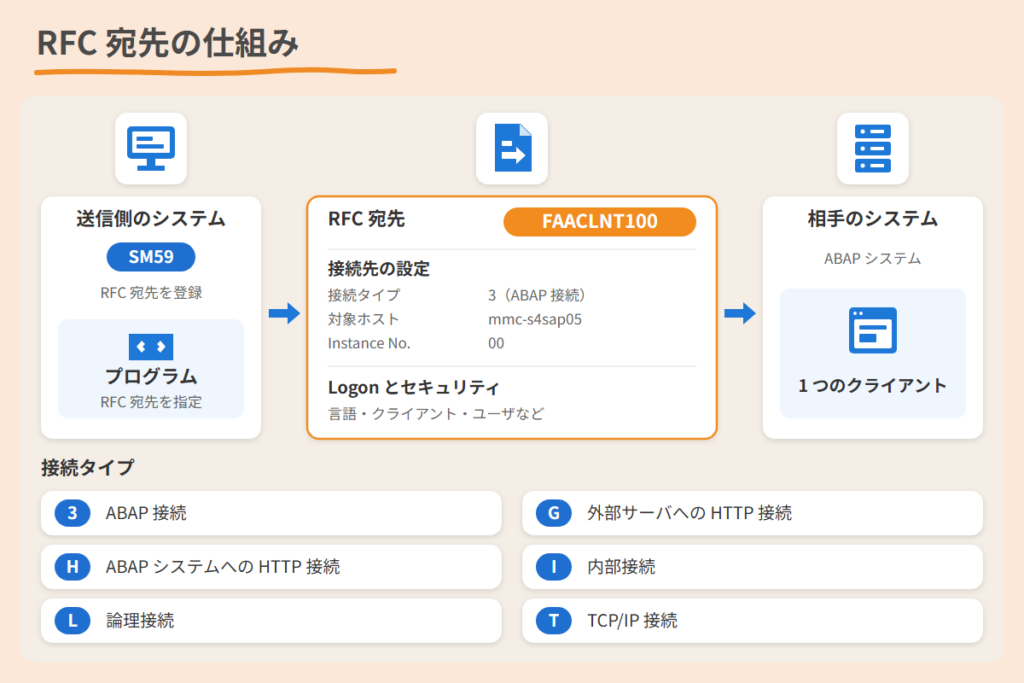Screen dimensions: 1024x683
Task: Click the 送信側のシステム heading
Action: 151,219
